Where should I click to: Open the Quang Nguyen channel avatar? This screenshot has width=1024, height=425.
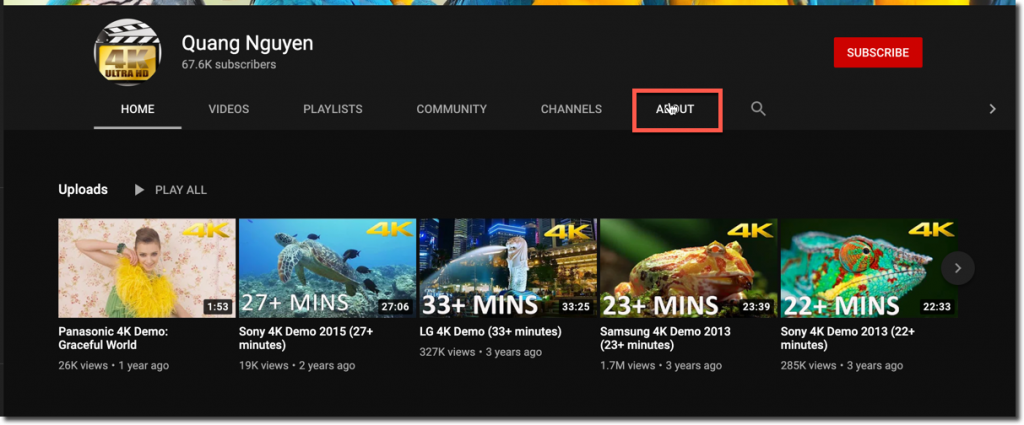127,52
